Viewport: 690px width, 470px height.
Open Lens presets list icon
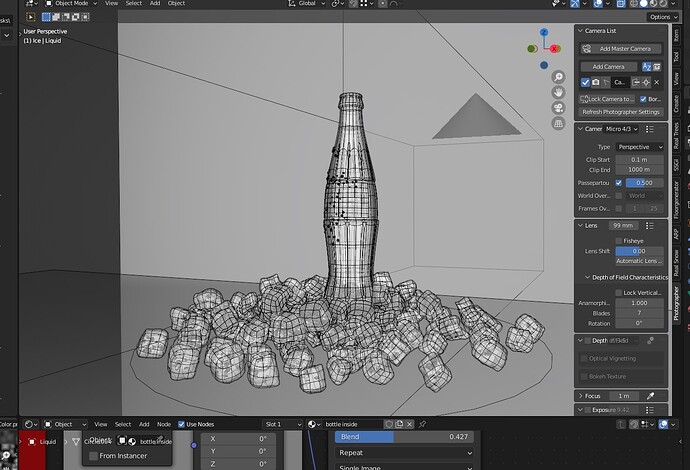pyautogui.click(x=649, y=226)
